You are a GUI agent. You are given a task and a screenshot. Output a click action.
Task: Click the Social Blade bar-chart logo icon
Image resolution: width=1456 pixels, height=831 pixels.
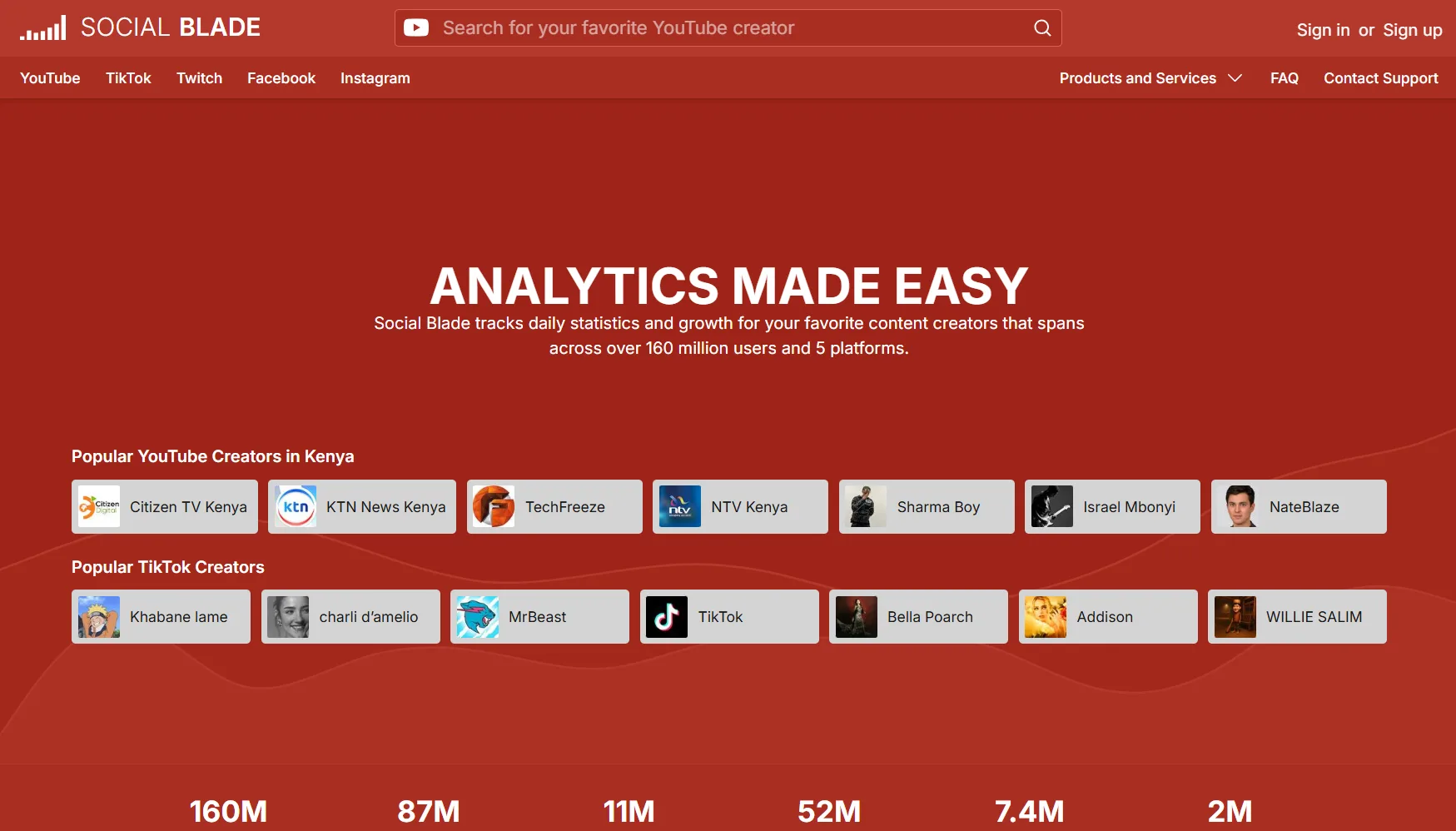point(43,27)
